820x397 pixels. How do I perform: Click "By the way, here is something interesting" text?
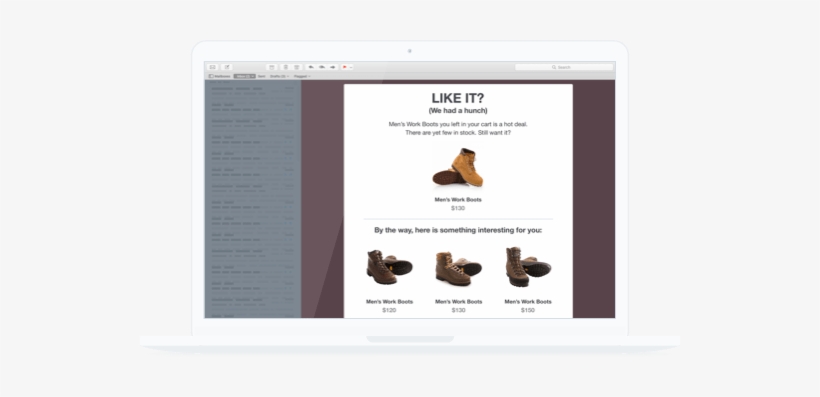tap(458, 230)
